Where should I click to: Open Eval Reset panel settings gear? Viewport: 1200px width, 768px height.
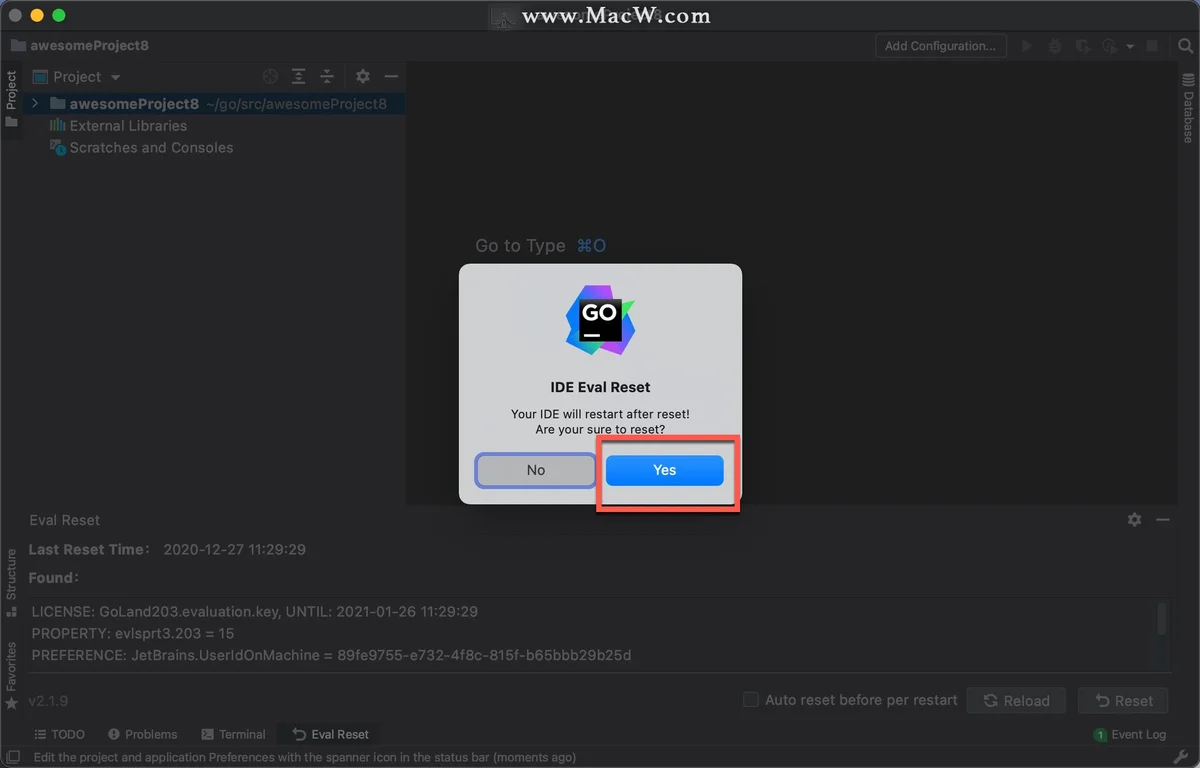1134,520
